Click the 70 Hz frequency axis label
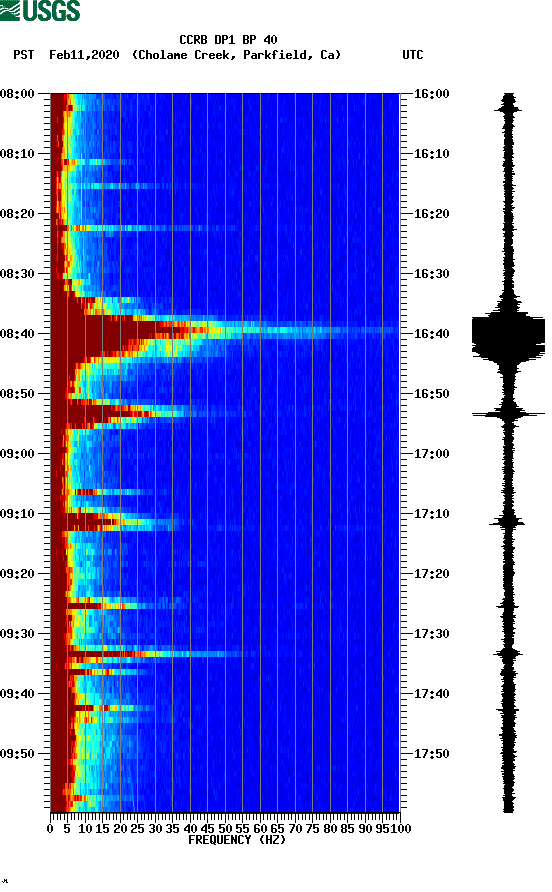The image size is (552, 892). pyautogui.click(x=295, y=829)
